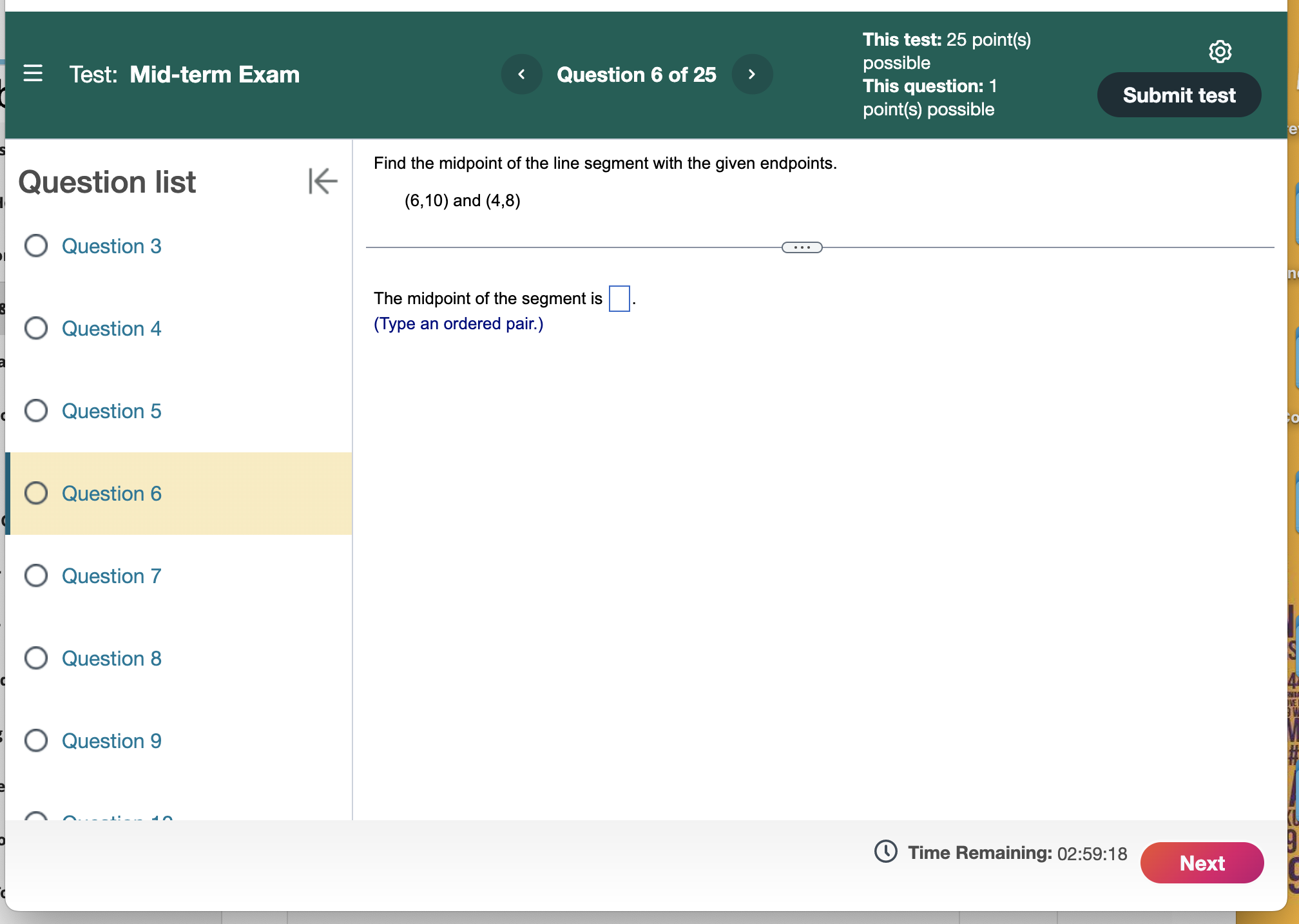Select Question 5 status circle
The height and width of the screenshot is (924, 1299).
pos(36,410)
